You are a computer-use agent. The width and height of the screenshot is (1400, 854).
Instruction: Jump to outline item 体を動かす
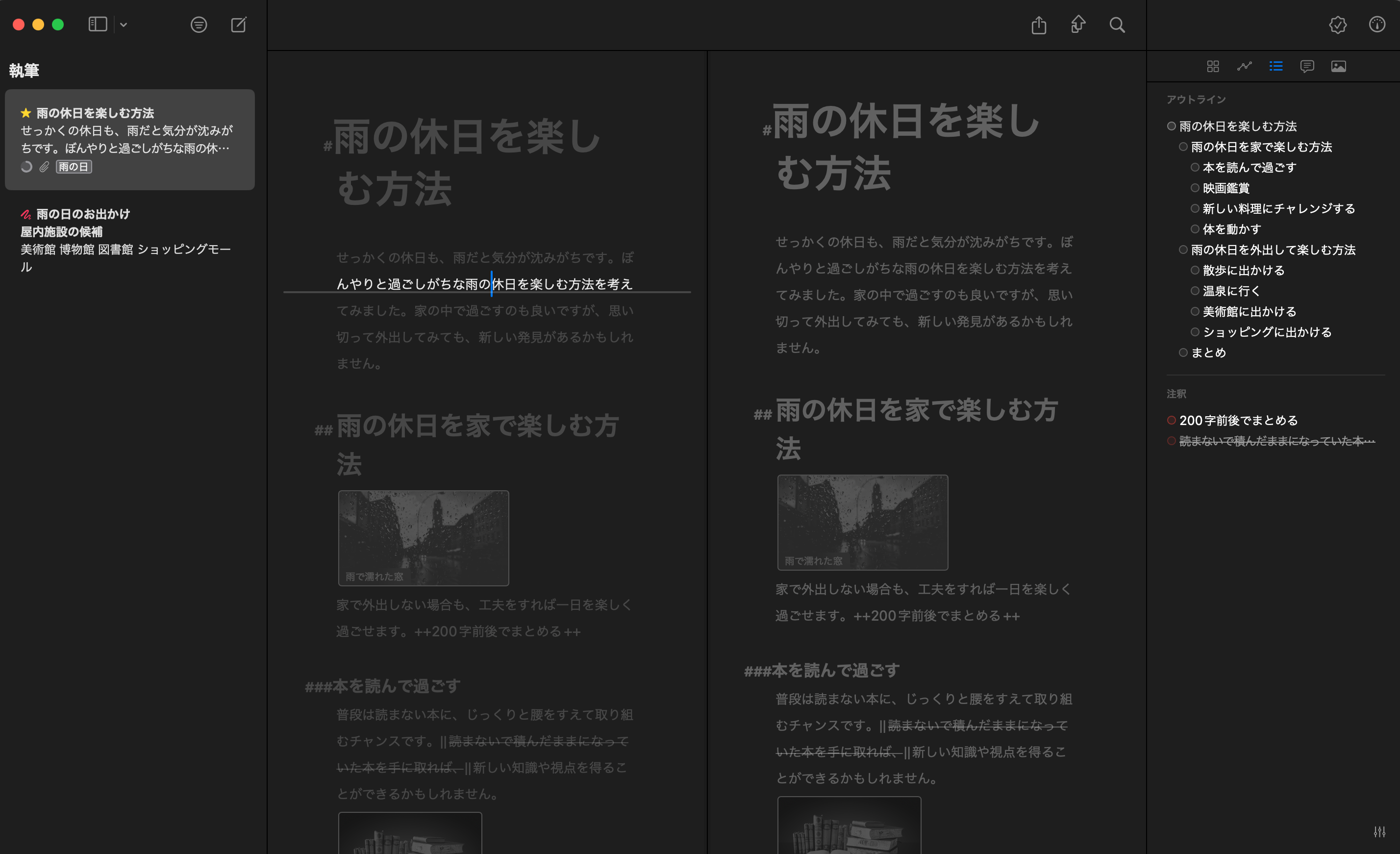coord(1231,229)
